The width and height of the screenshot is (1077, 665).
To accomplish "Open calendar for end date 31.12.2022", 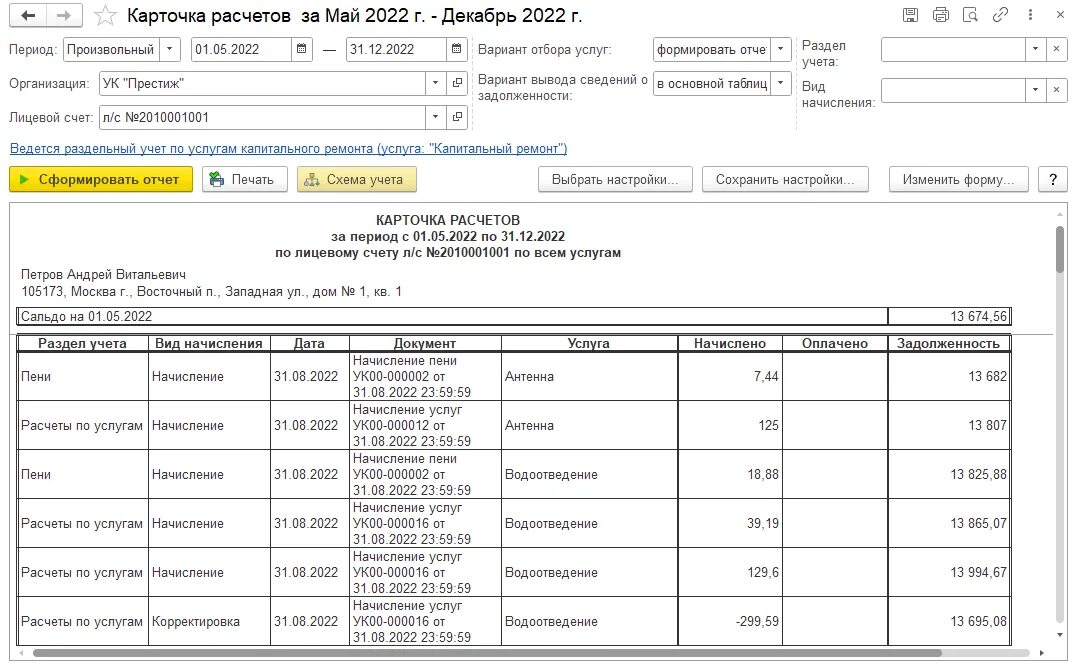I will click(x=457, y=49).
